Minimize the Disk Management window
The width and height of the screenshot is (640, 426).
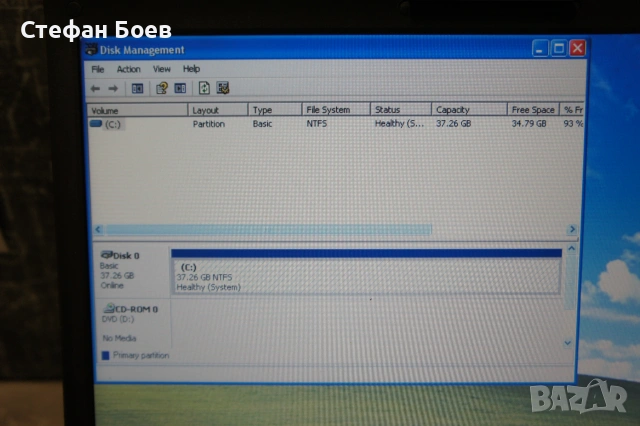point(540,49)
